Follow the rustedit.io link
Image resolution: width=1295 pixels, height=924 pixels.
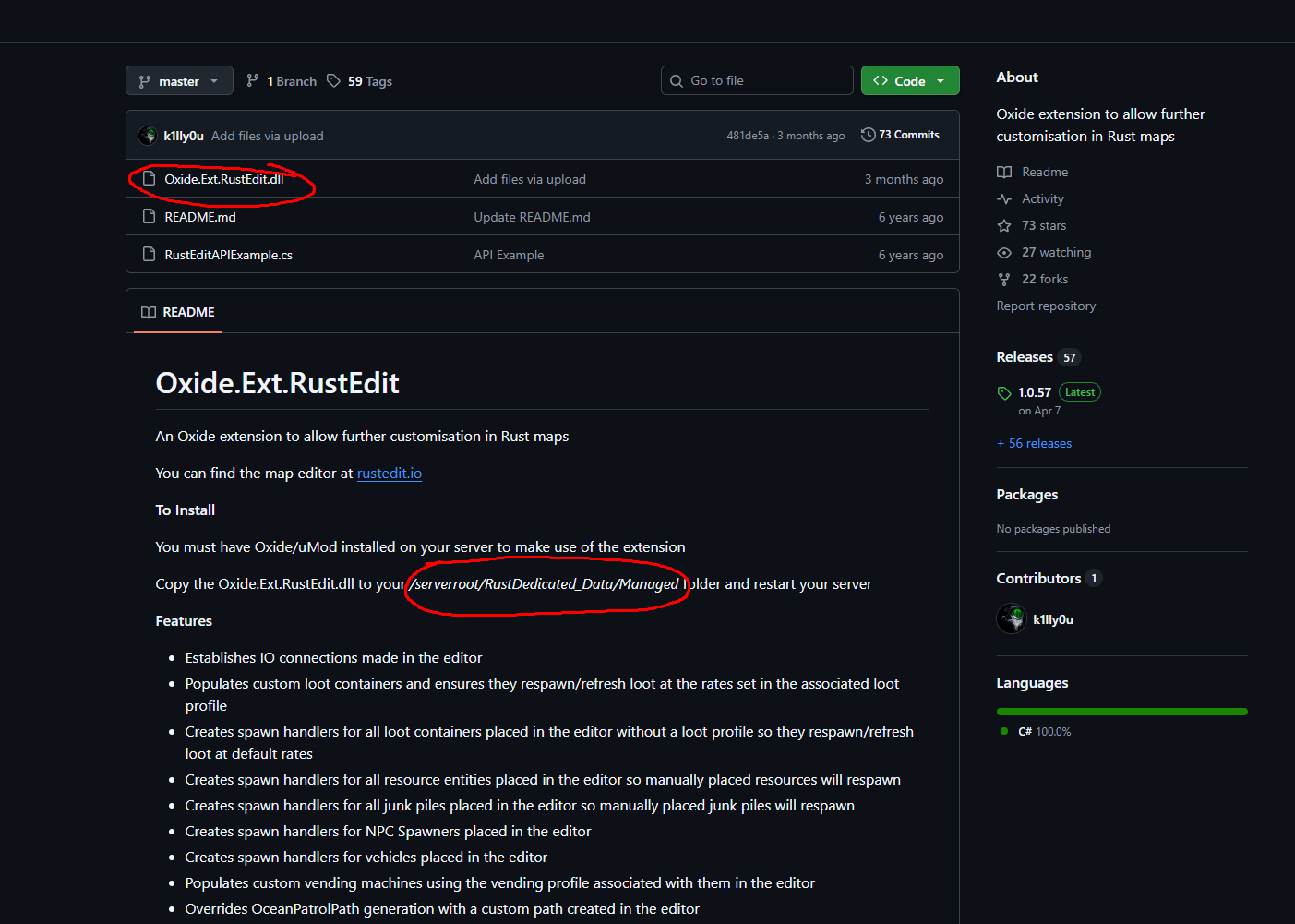pyautogui.click(x=390, y=473)
